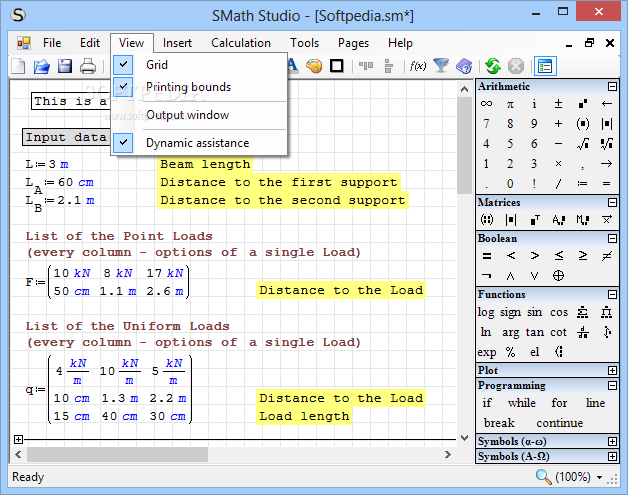Viewport: 628px width, 495px height.
Task: Click the vertical scrollbar down arrow
Action: [465, 438]
